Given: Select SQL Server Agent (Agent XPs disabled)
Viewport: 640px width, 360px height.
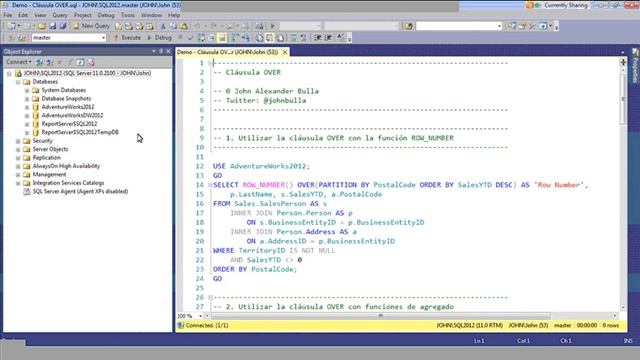Looking at the screenshot, I should tap(80, 191).
